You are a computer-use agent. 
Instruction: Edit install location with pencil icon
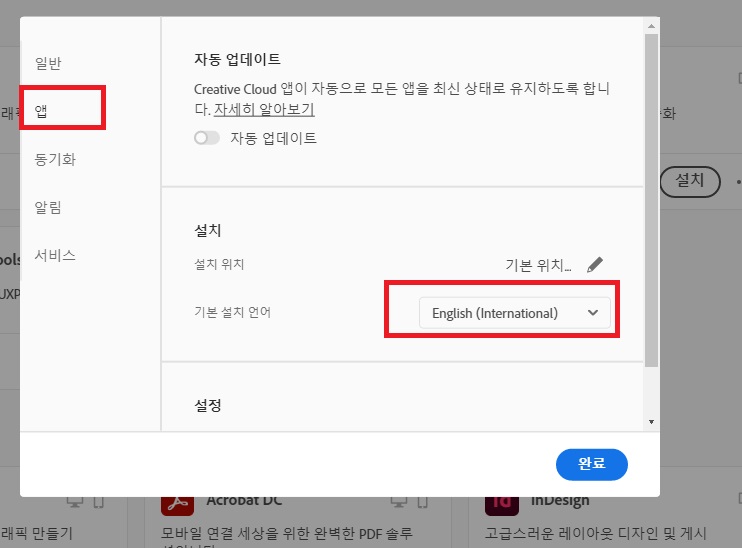click(595, 265)
